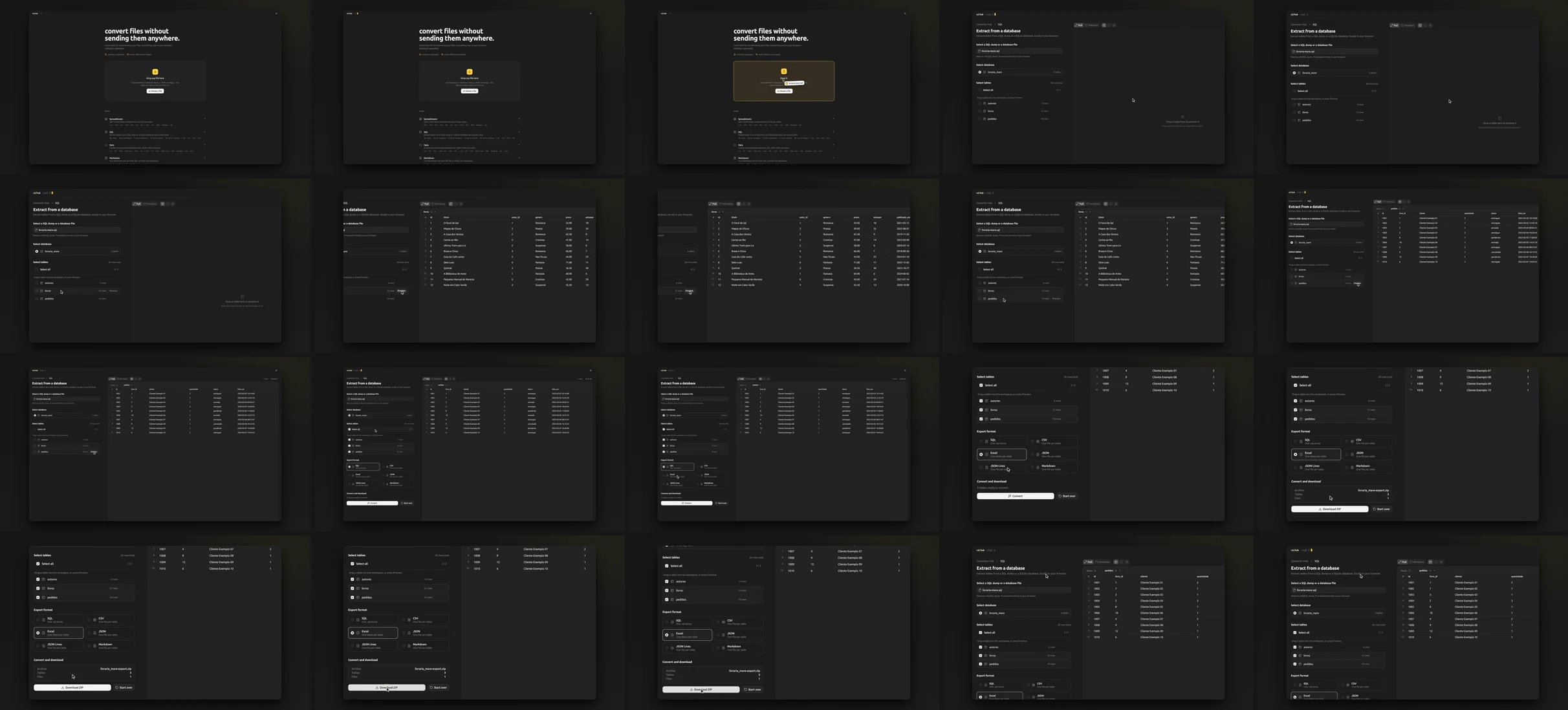
Task: Click 'Start over' in third-row fourth frame
Action: [1067, 496]
